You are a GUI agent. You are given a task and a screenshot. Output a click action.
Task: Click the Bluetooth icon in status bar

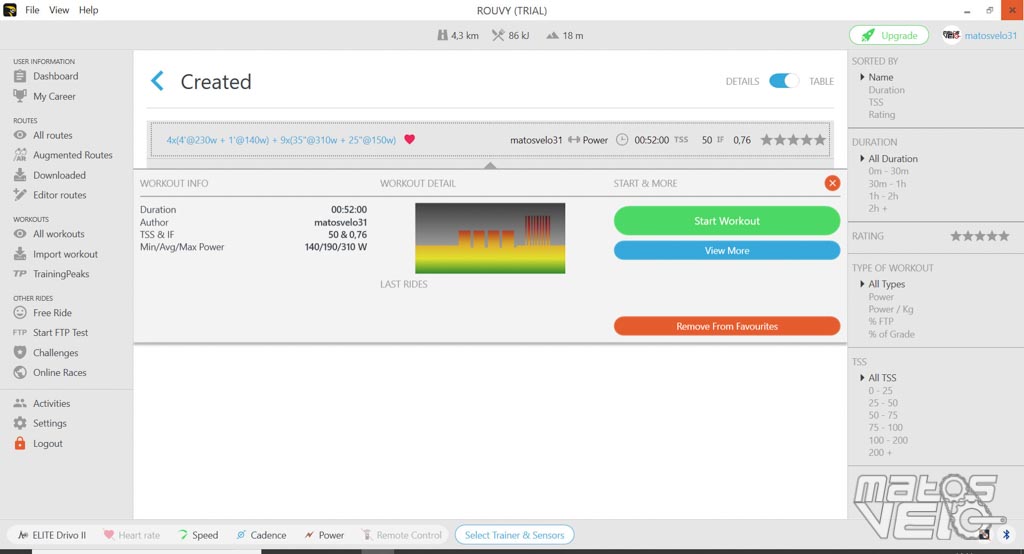click(x=1006, y=534)
